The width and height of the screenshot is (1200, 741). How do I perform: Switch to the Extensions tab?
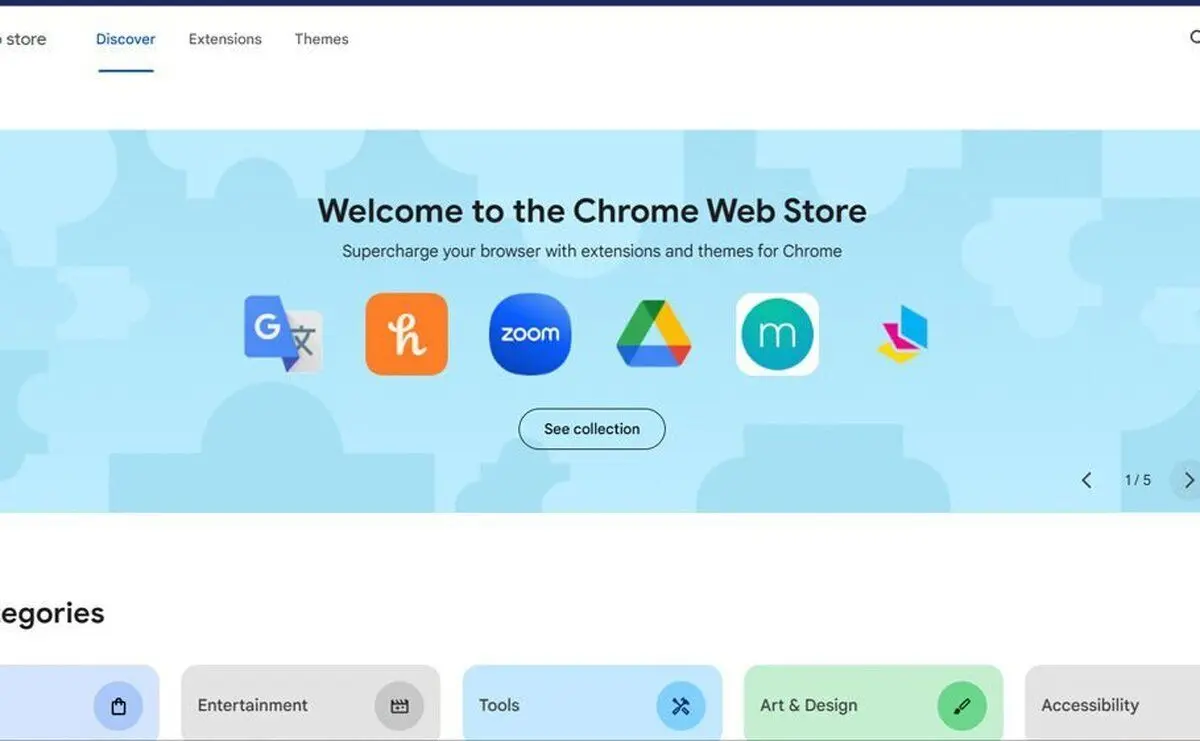point(225,39)
